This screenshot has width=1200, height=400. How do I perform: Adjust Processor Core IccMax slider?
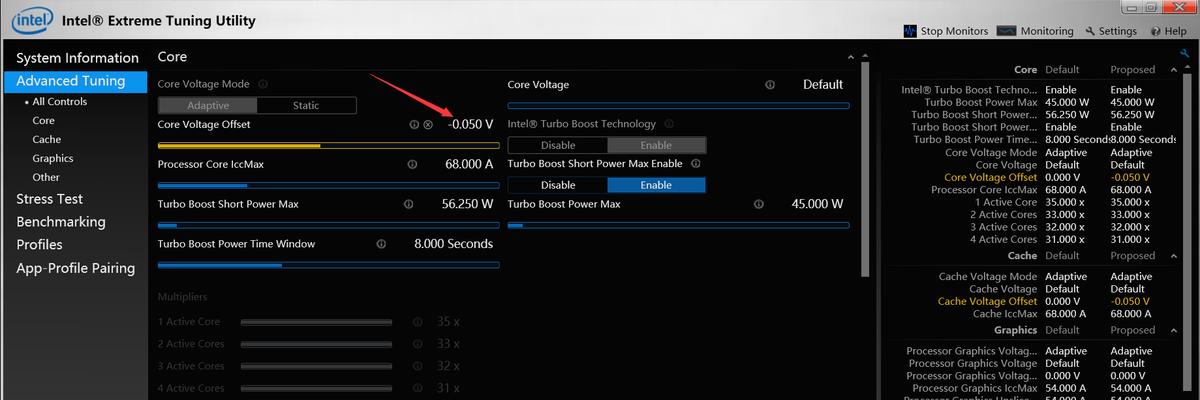pyautogui.click(x=329, y=185)
